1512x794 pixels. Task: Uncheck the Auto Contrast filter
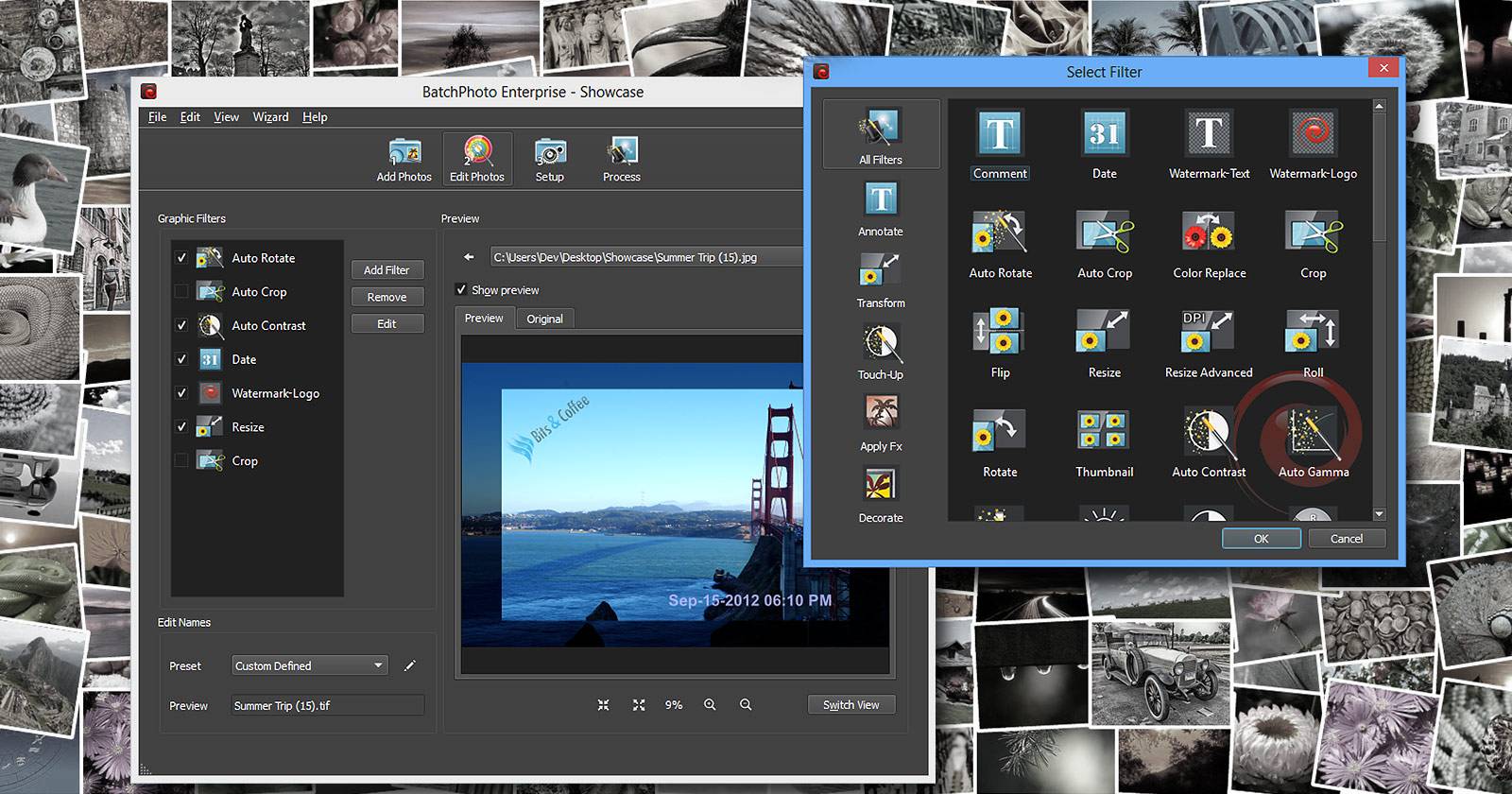coord(181,325)
